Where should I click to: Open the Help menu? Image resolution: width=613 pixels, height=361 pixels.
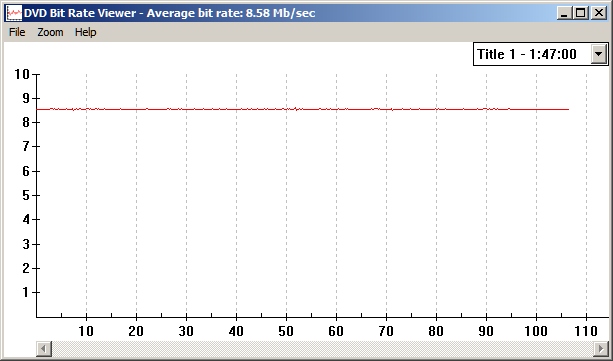(x=86, y=32)
